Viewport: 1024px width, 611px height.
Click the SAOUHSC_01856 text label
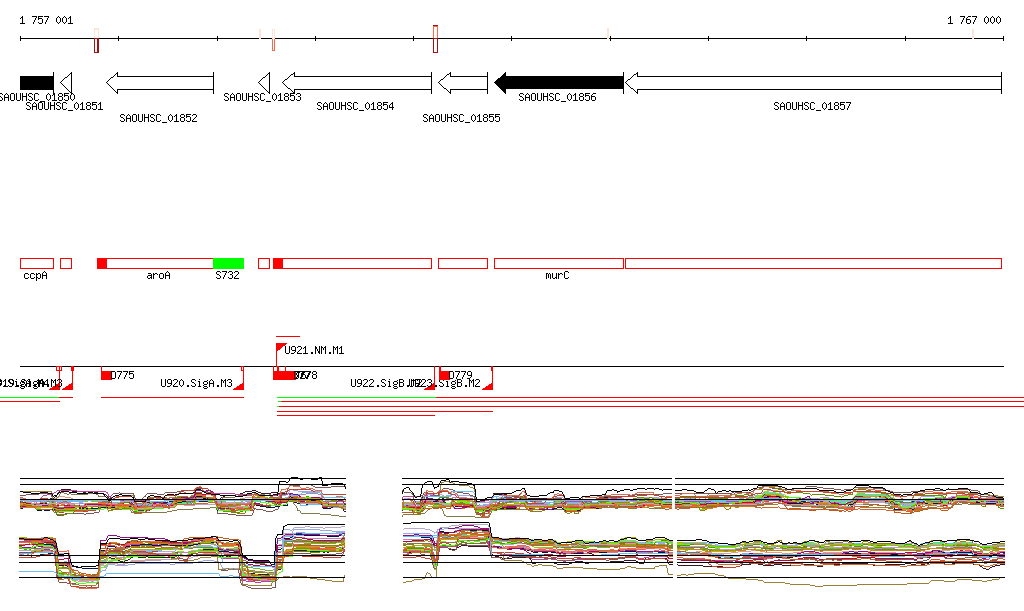pyautogui.click(x=557, y=97)
